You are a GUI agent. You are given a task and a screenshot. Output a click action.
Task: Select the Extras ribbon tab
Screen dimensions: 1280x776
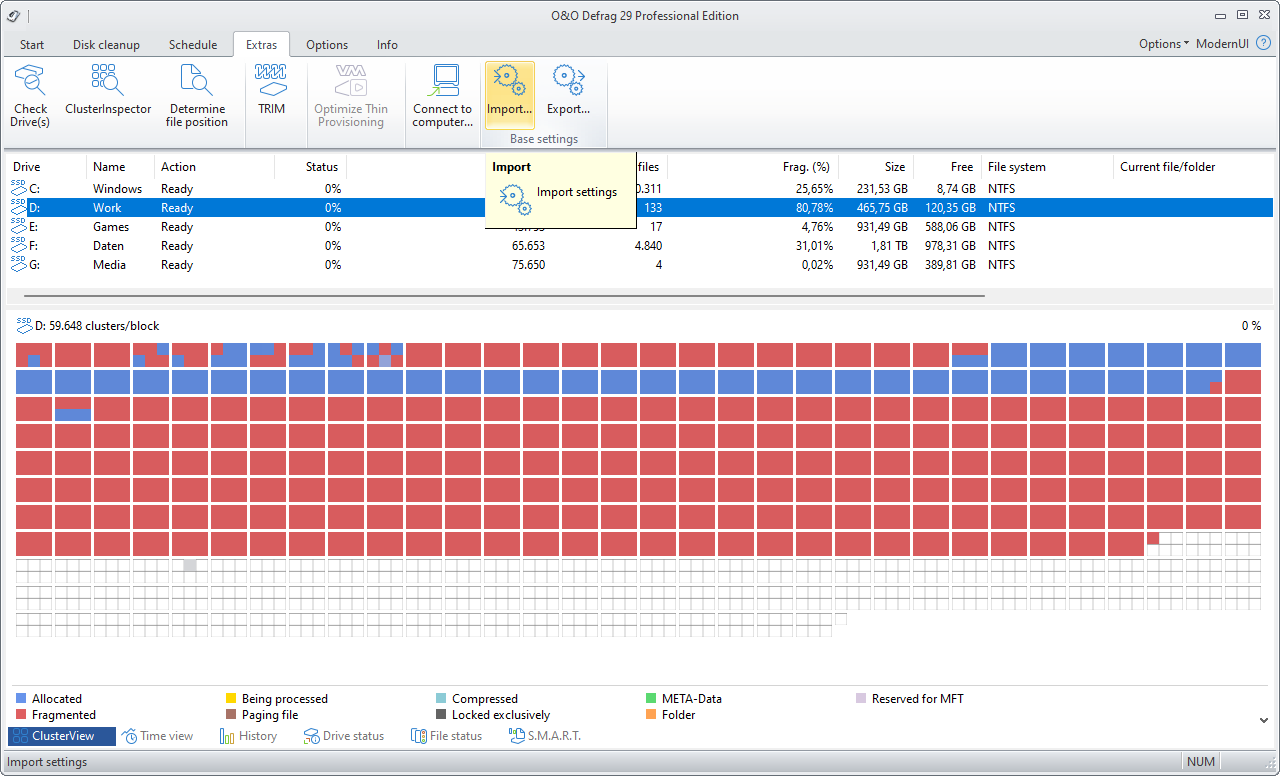[x=262, y=45]
